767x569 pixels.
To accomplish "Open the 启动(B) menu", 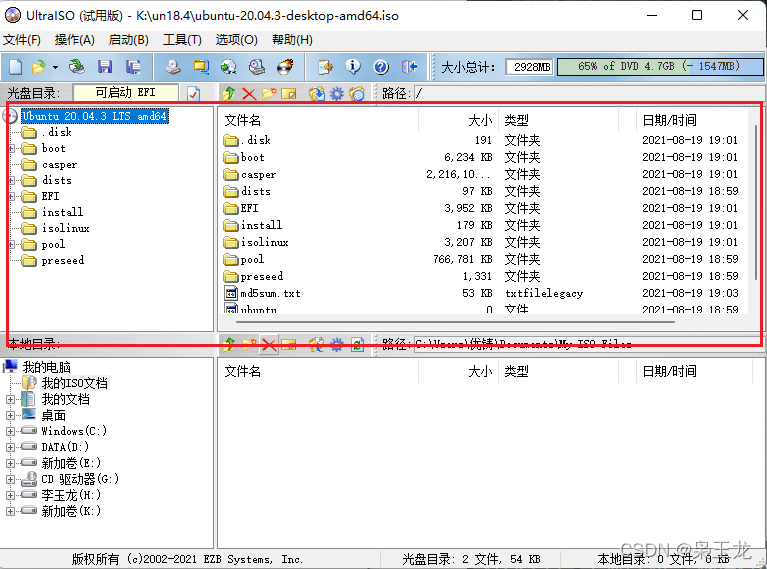I will pyautogui.click(x=128, y=40).
